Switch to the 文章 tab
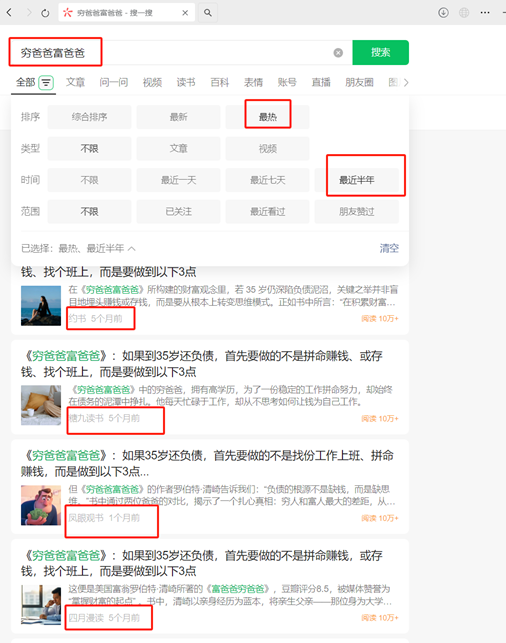The width and height of the screenshot is (506, 643). pyautogui.click(x=75, y=82)
